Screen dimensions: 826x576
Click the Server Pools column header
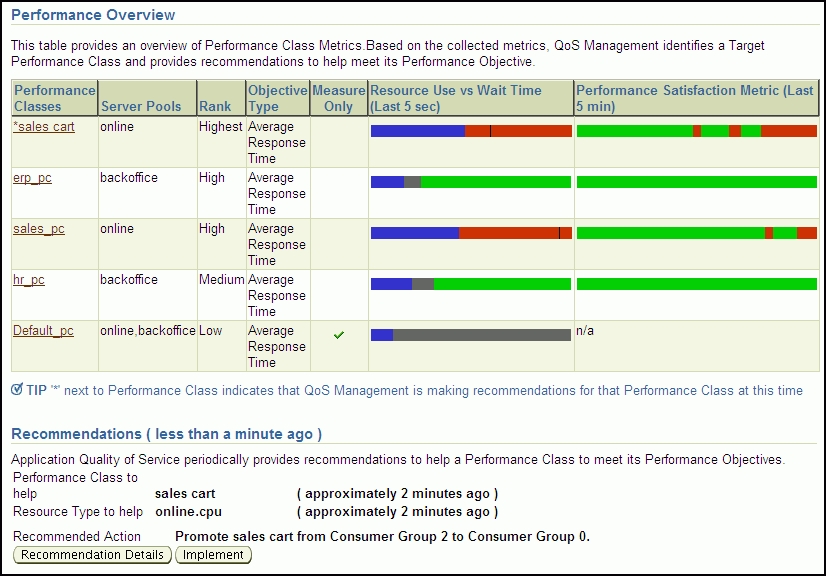pos(141,106)
